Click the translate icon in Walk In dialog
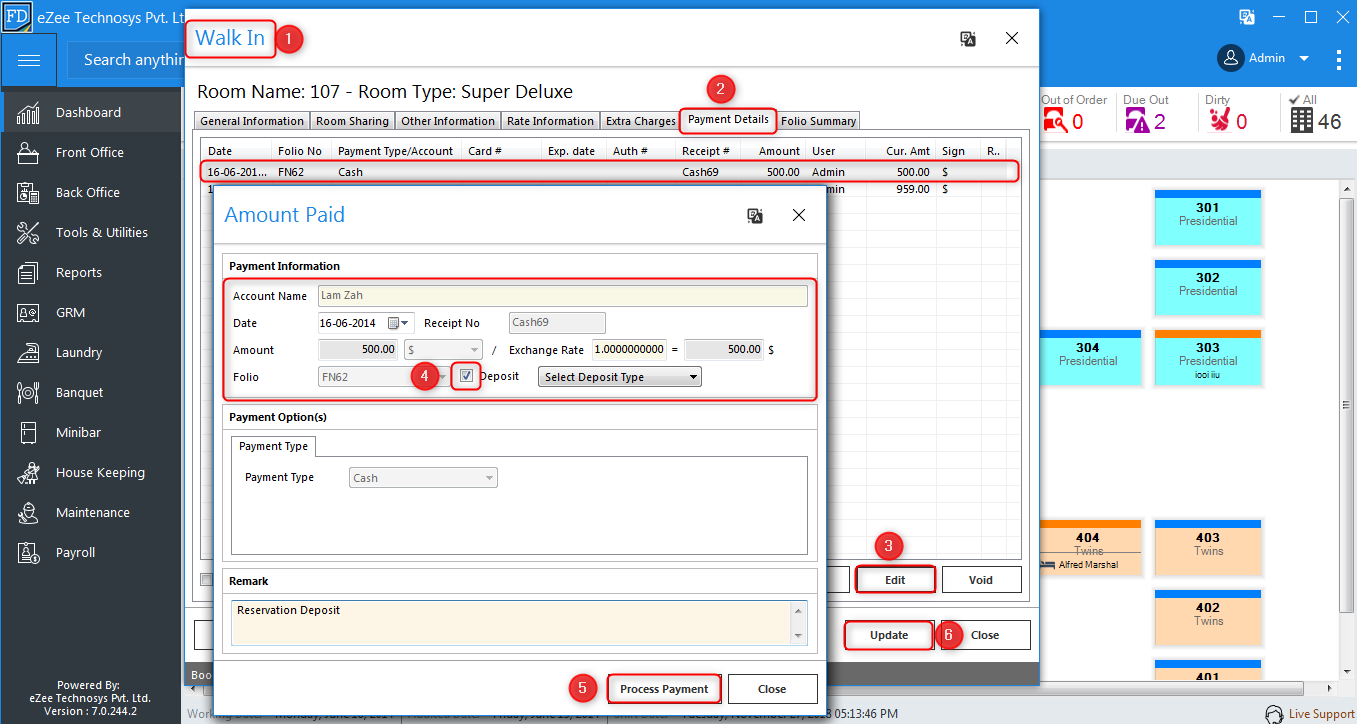The image size is (1357, 724). 967,38
